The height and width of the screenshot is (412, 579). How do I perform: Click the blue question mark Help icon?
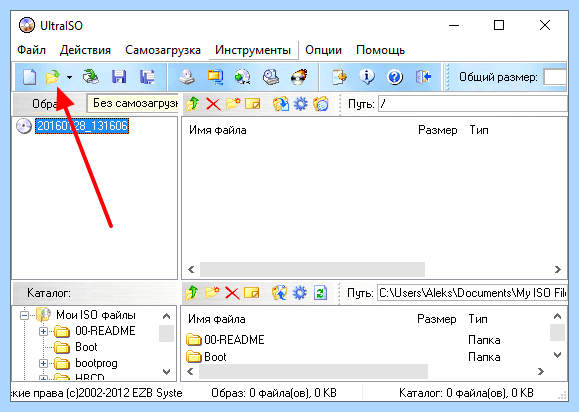click(x=395, y=77)
